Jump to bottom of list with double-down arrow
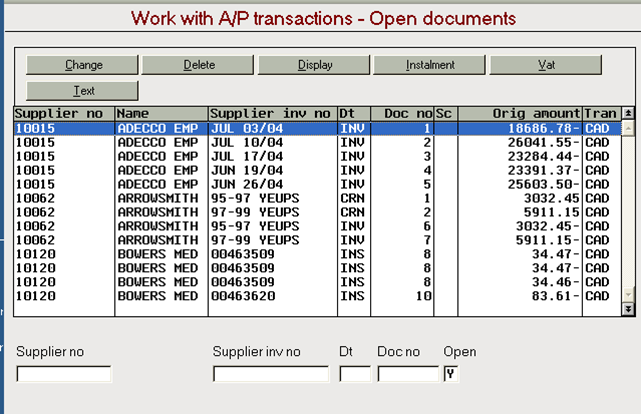 tap(628, 309)
